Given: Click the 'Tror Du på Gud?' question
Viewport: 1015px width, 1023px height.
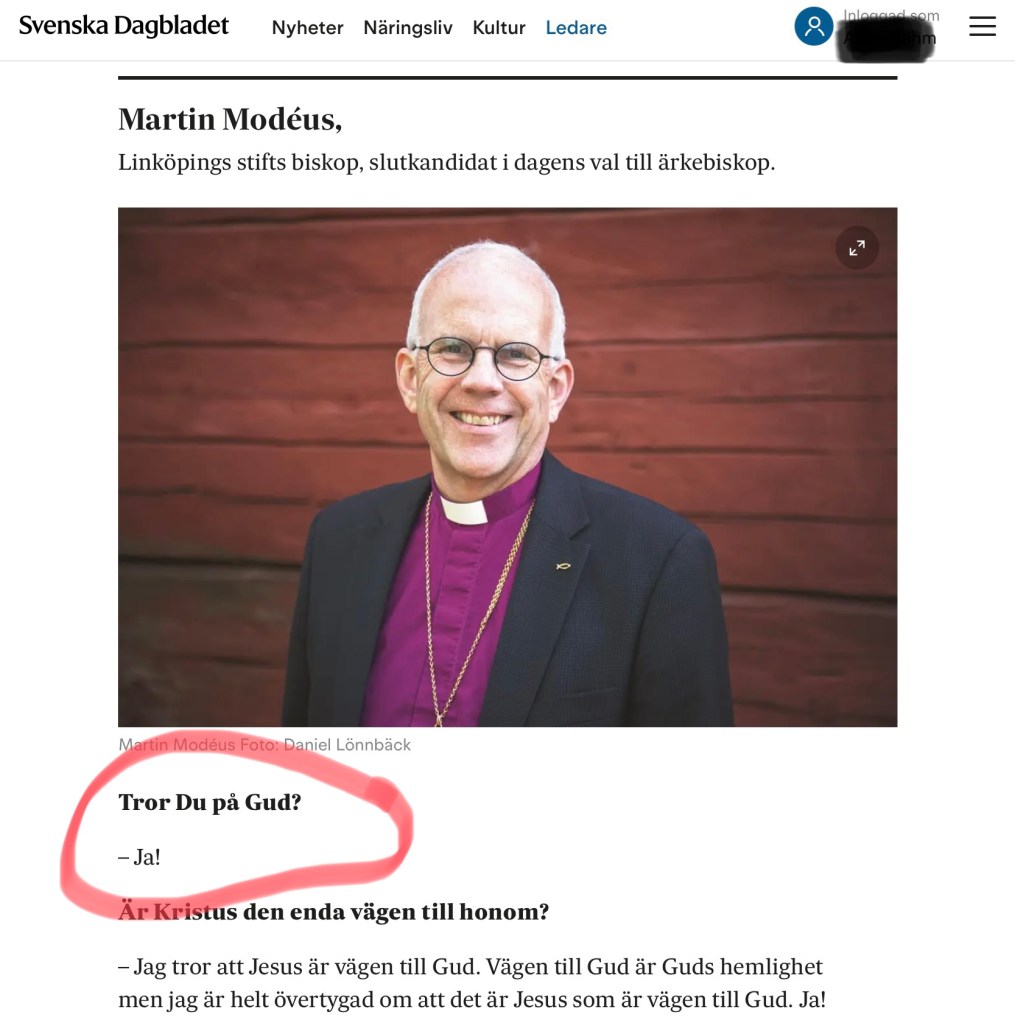Looking at the screenshot, I should 209,802.
